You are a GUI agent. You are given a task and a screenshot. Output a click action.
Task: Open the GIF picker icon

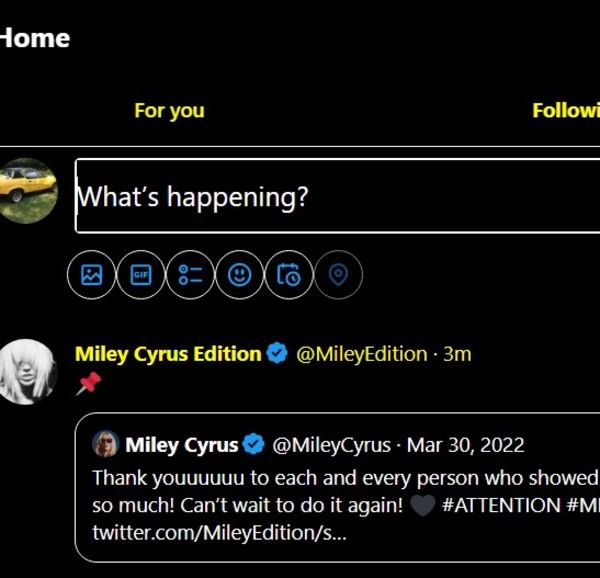141,275
